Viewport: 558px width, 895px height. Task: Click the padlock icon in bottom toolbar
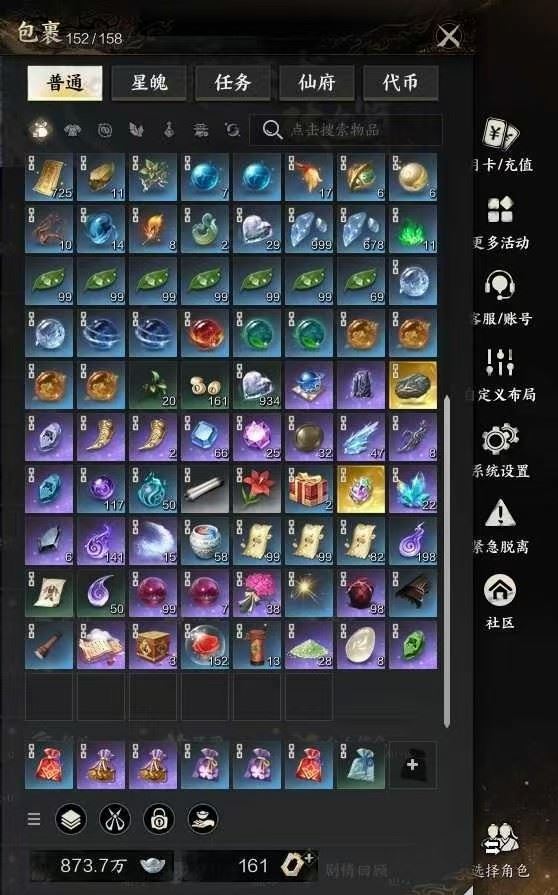[159, 820]
